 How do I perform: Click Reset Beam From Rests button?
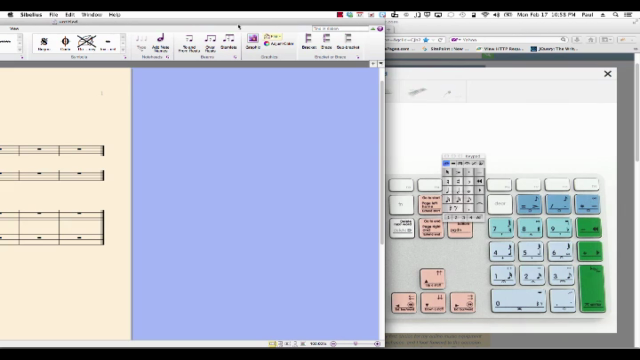(189, 43)
